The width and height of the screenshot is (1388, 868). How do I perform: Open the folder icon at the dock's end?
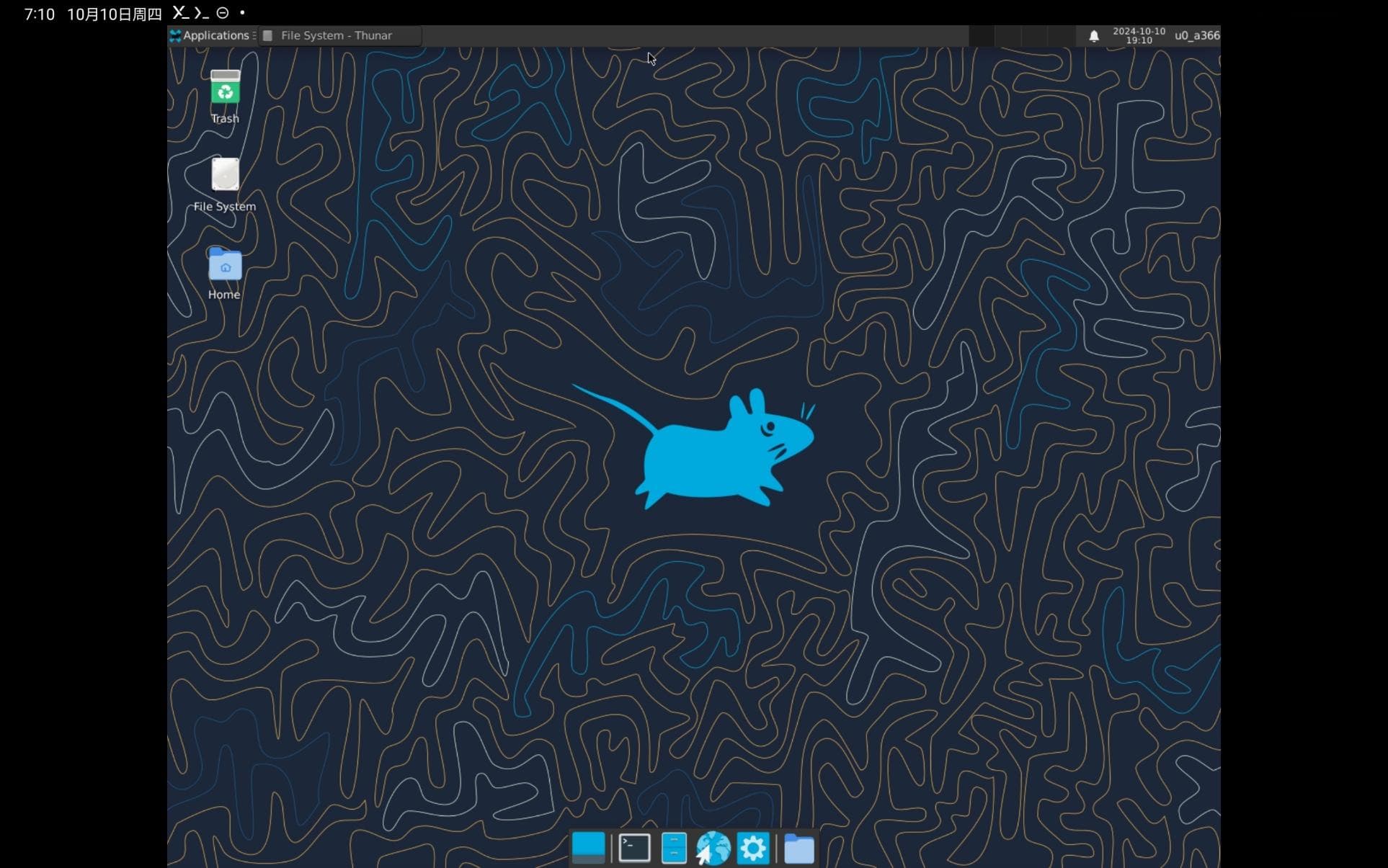tap(799, 849)
